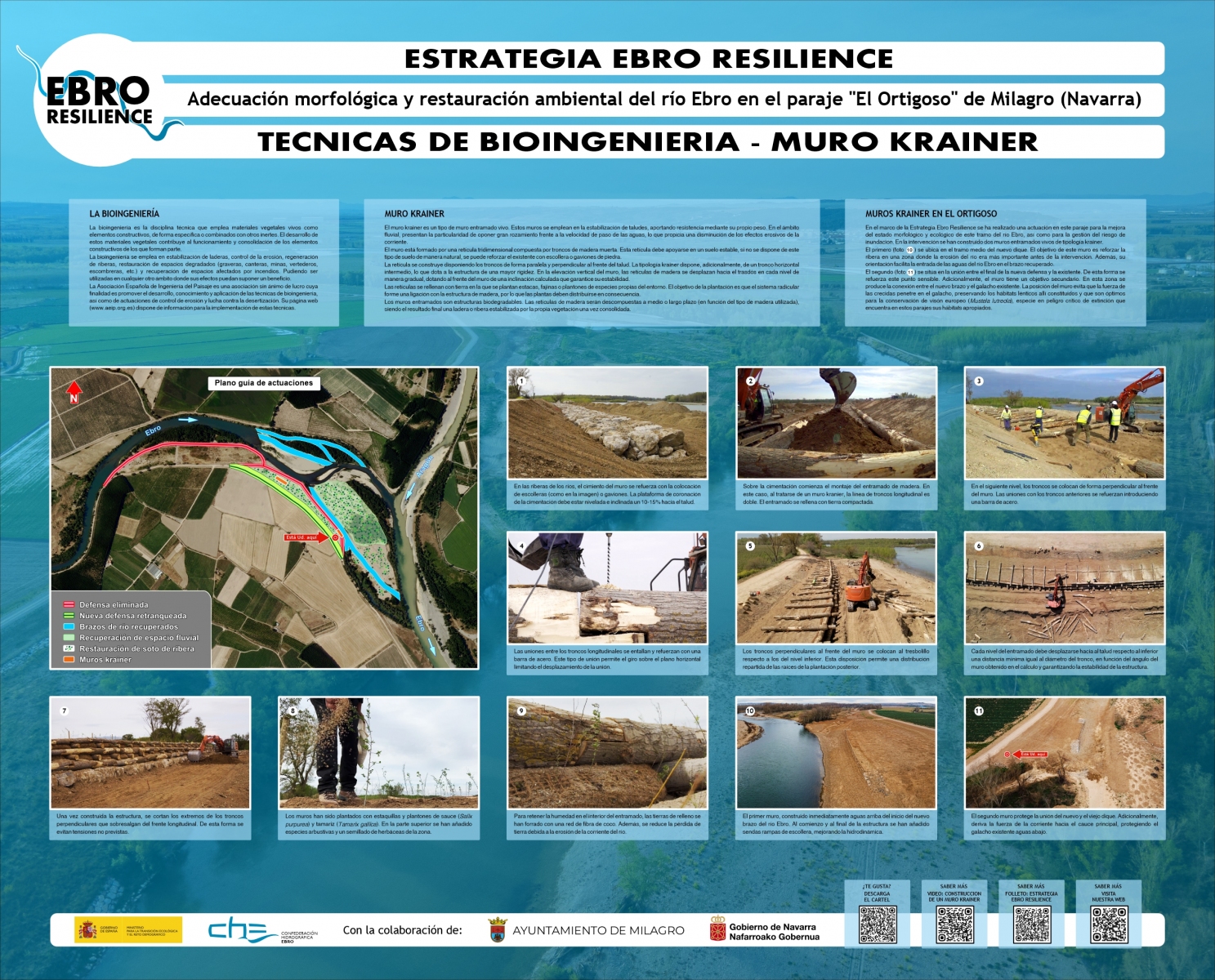Open photo 10 of the river aerial view
The image size is (1215, 980).
pyautogui.click(x=836, y=753)
